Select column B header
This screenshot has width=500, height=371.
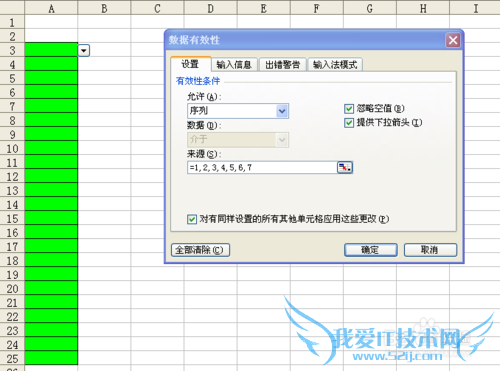coord(104,8)
